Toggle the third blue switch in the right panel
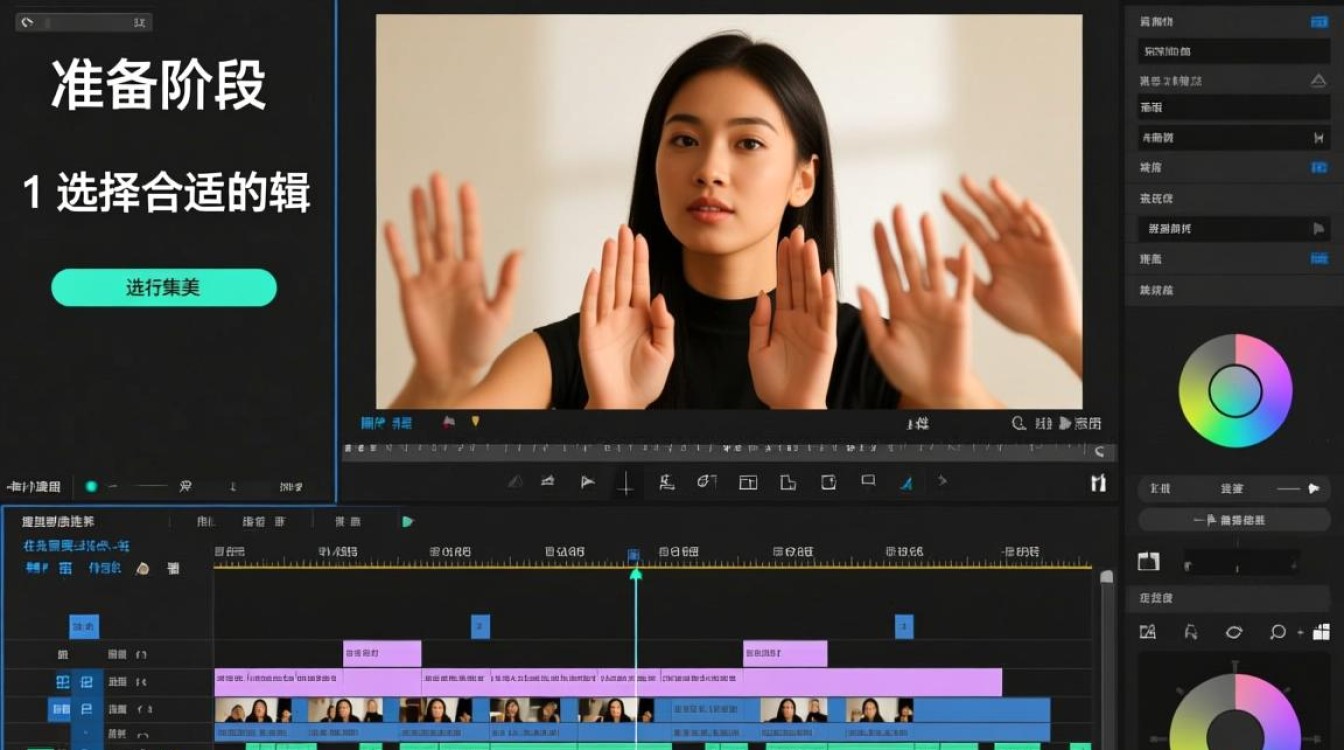 coord(1319,258)
